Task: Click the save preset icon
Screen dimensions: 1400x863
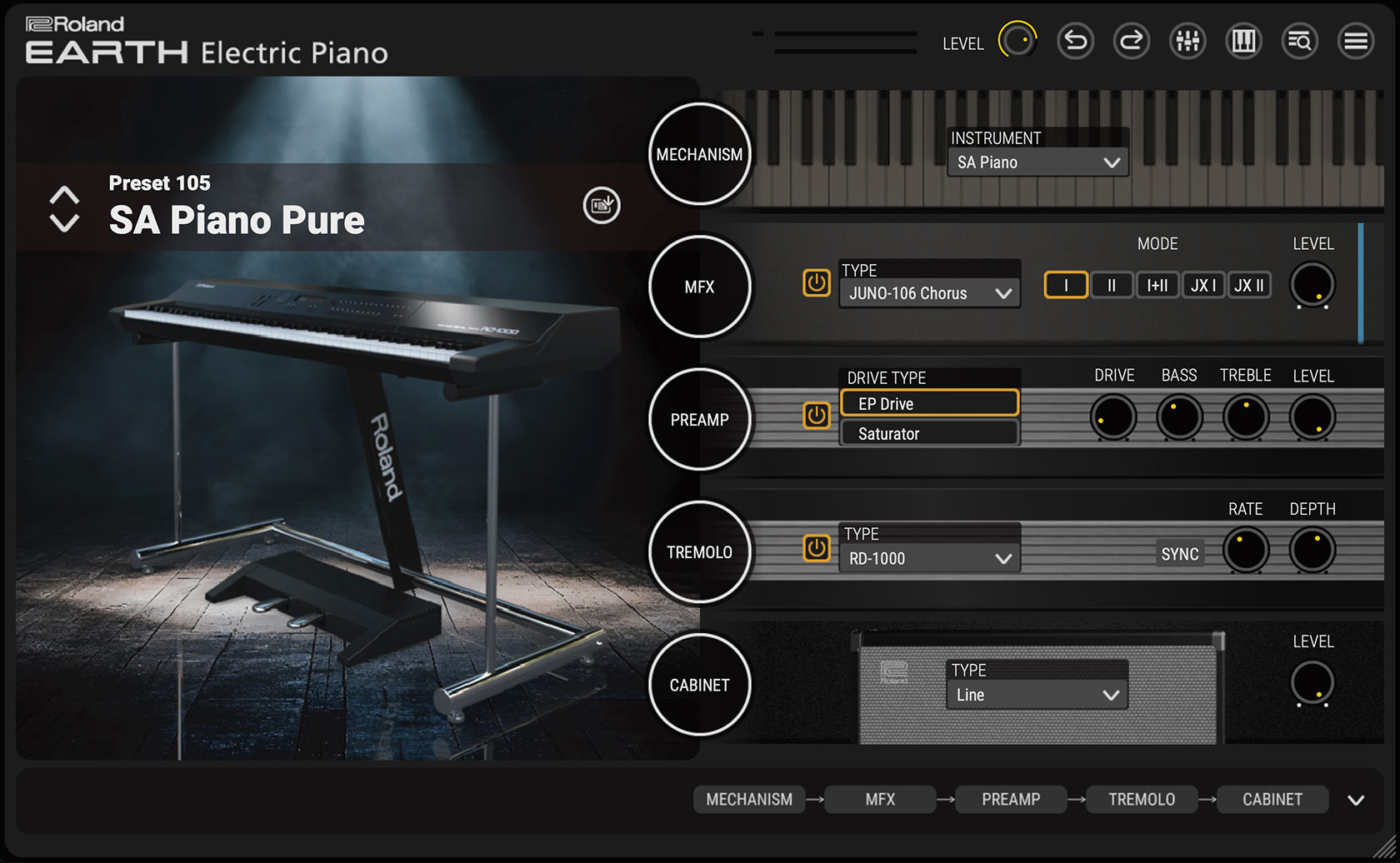Action: (x=602, y=205)
